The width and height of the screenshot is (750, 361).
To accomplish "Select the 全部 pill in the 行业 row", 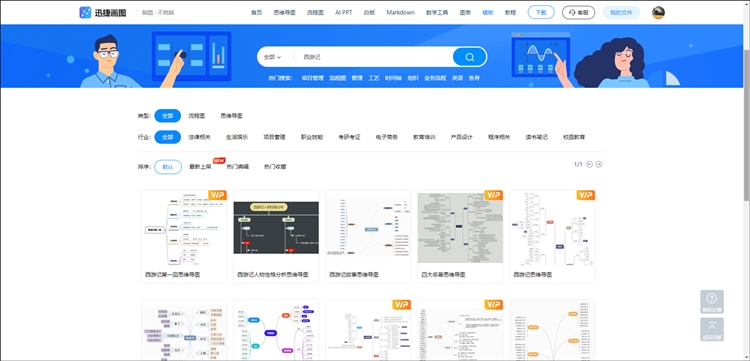I will click(x=167, y=137).
